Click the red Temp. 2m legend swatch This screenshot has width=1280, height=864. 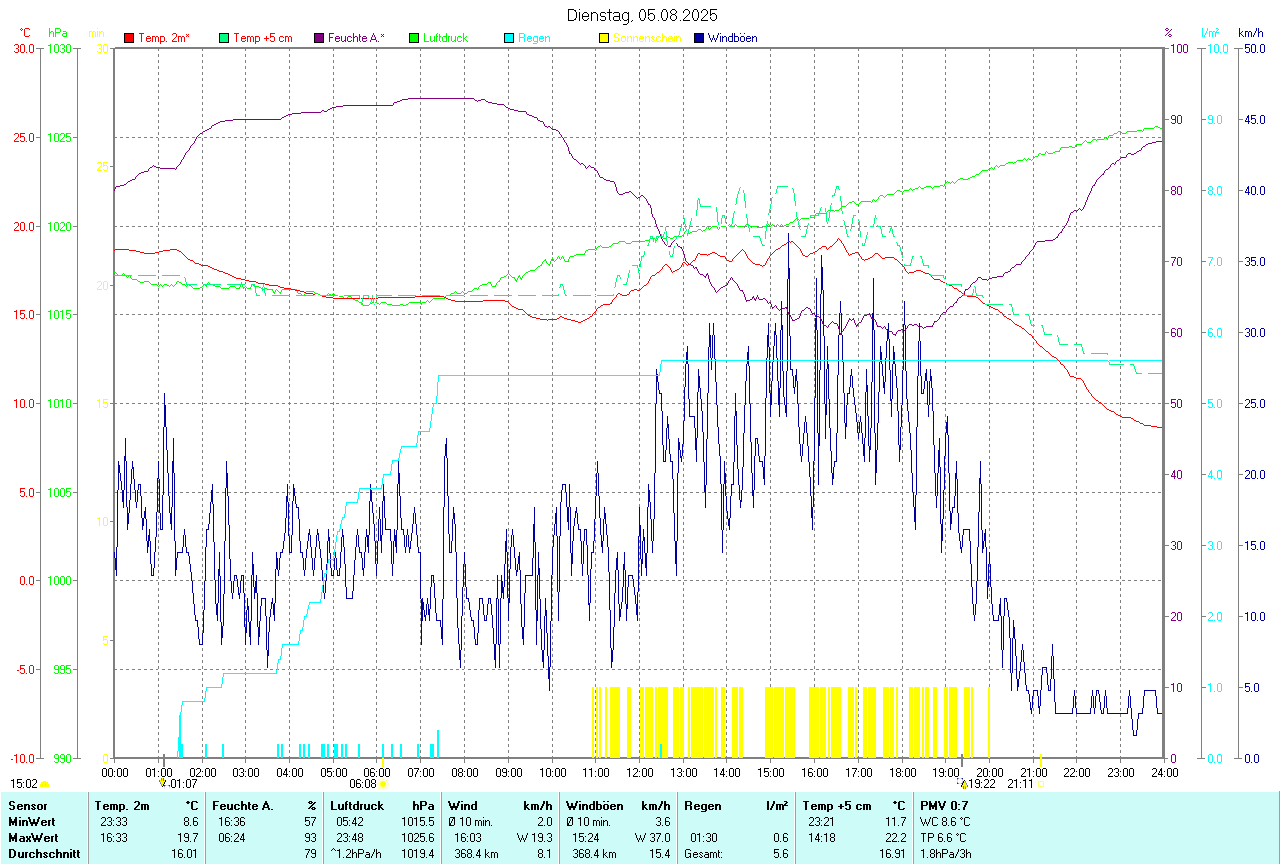[x=129, y=38]
